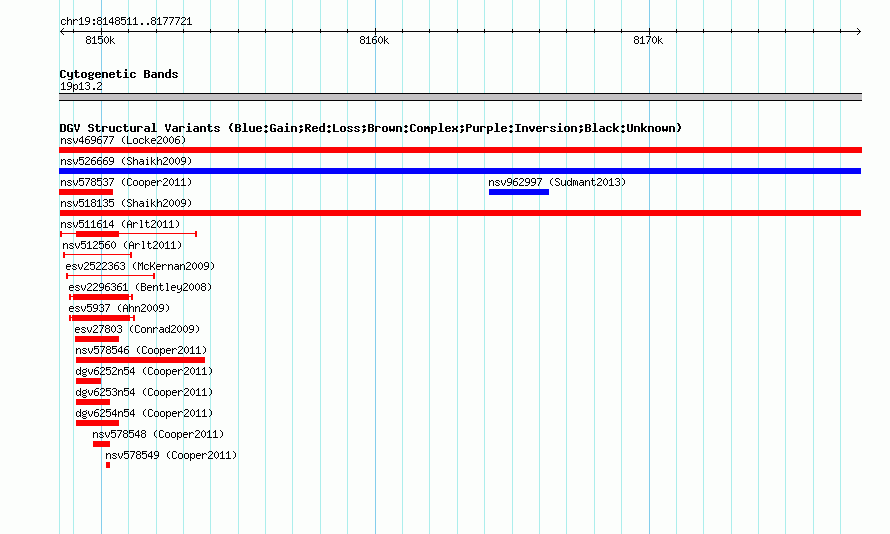Click the right arrow of the ruler
Viewport: 890px width, 534px height.
(859, 31)
